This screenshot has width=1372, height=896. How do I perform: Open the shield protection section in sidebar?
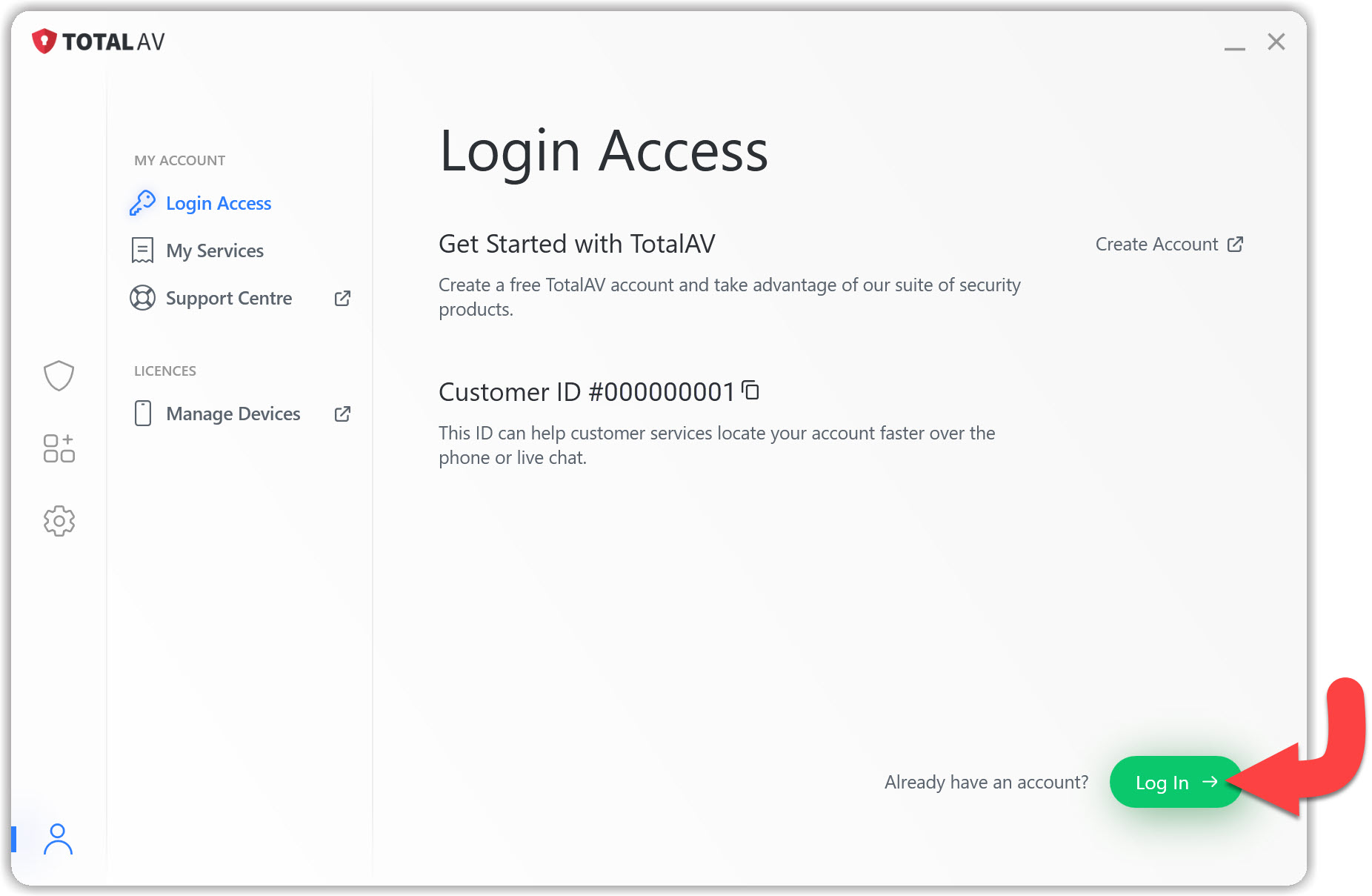59,376
